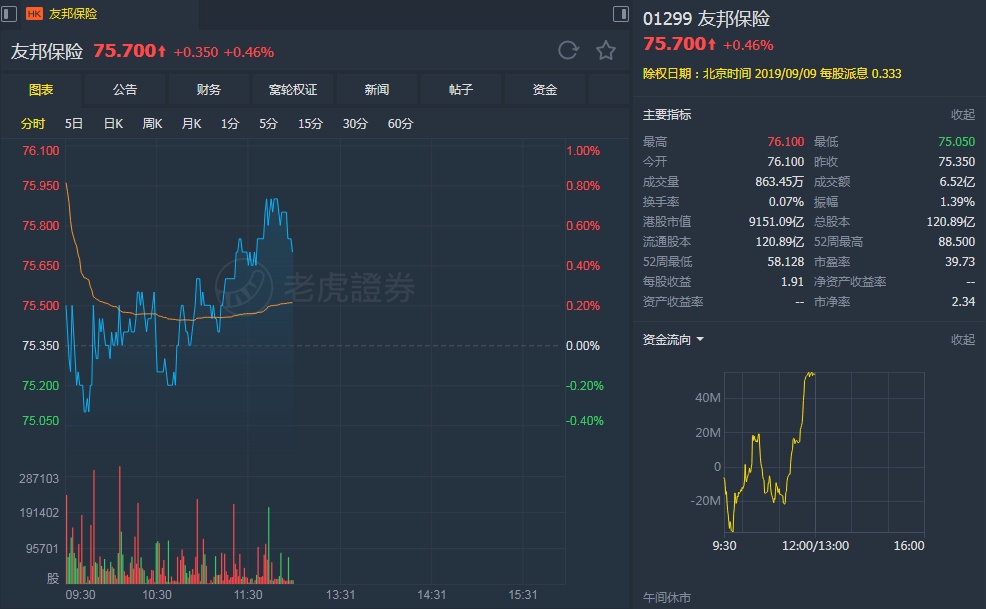Go to the 新闻 tab

377,90
